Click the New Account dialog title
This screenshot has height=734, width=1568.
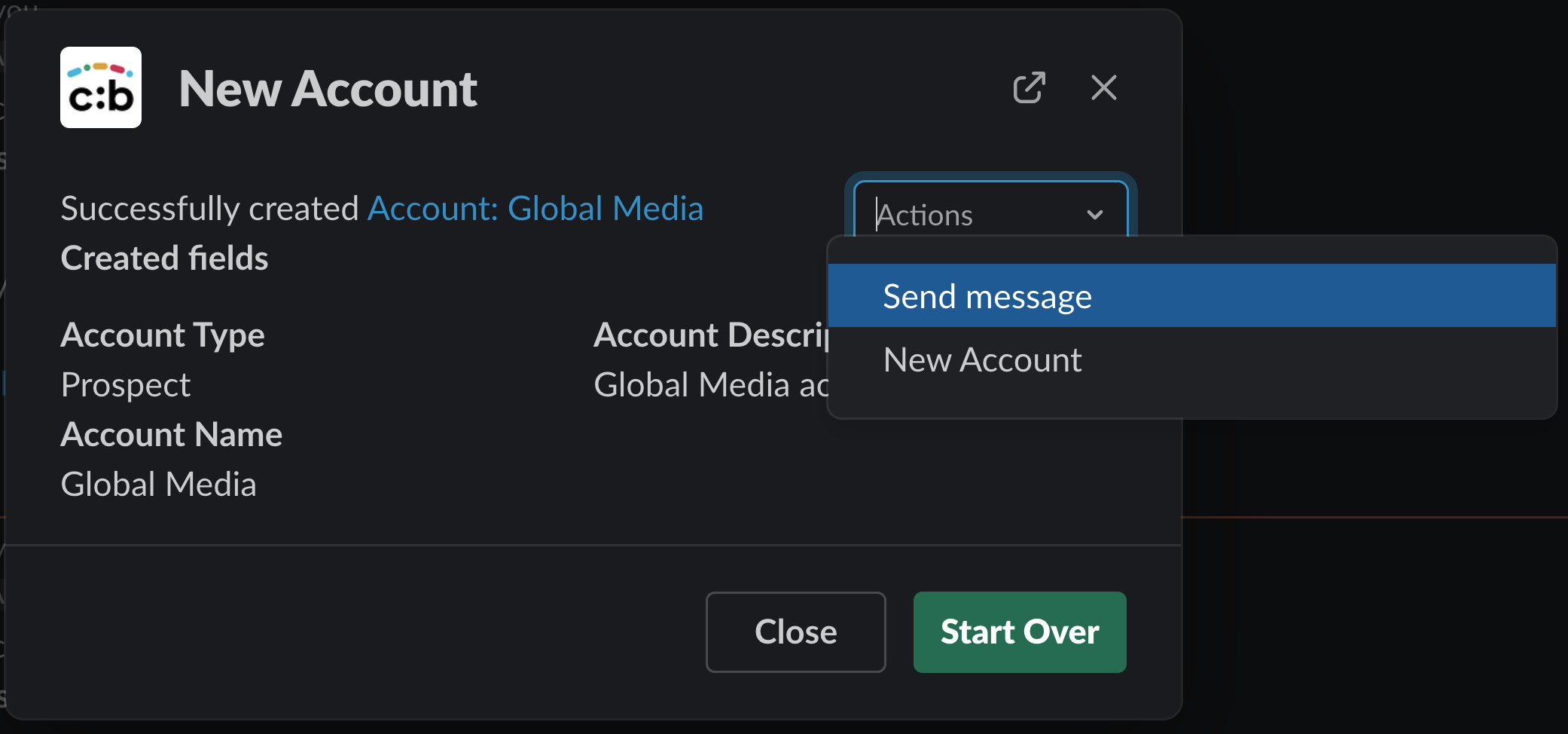[328, 89]
